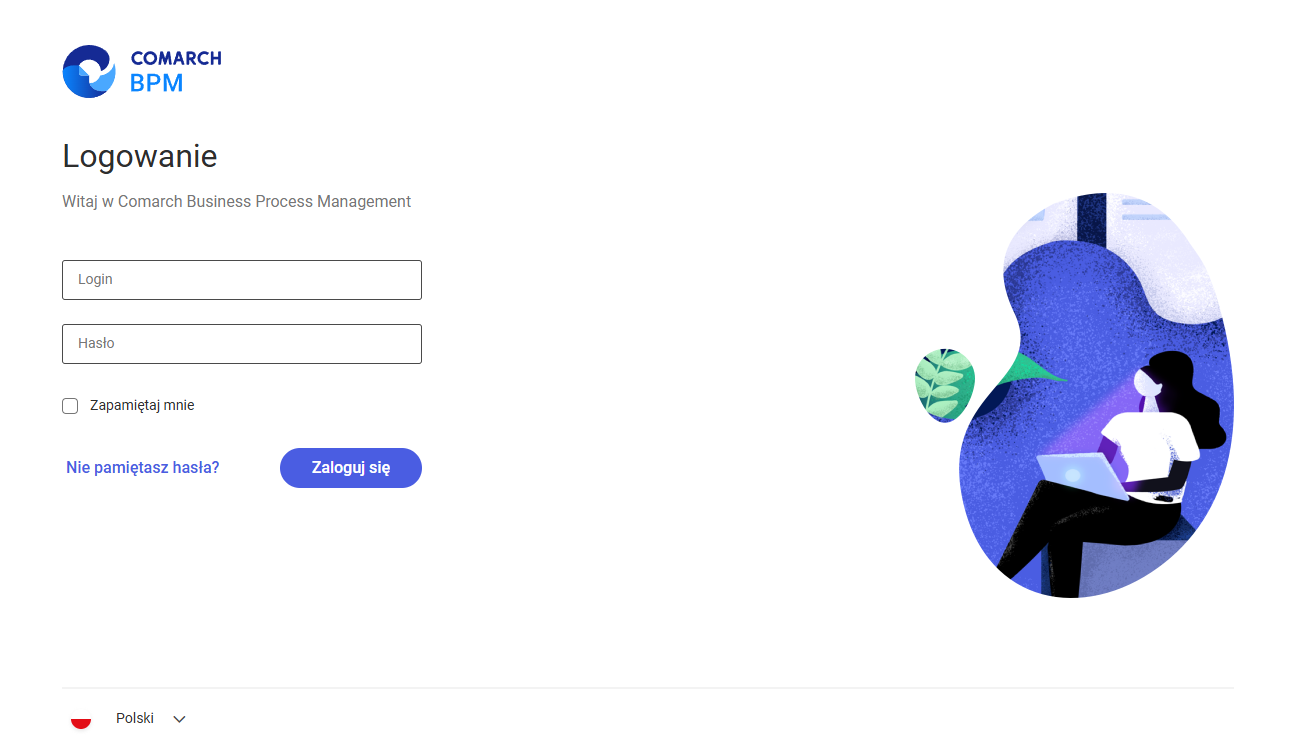Click the COMARCH BPM wordmark text

[175, 71]
